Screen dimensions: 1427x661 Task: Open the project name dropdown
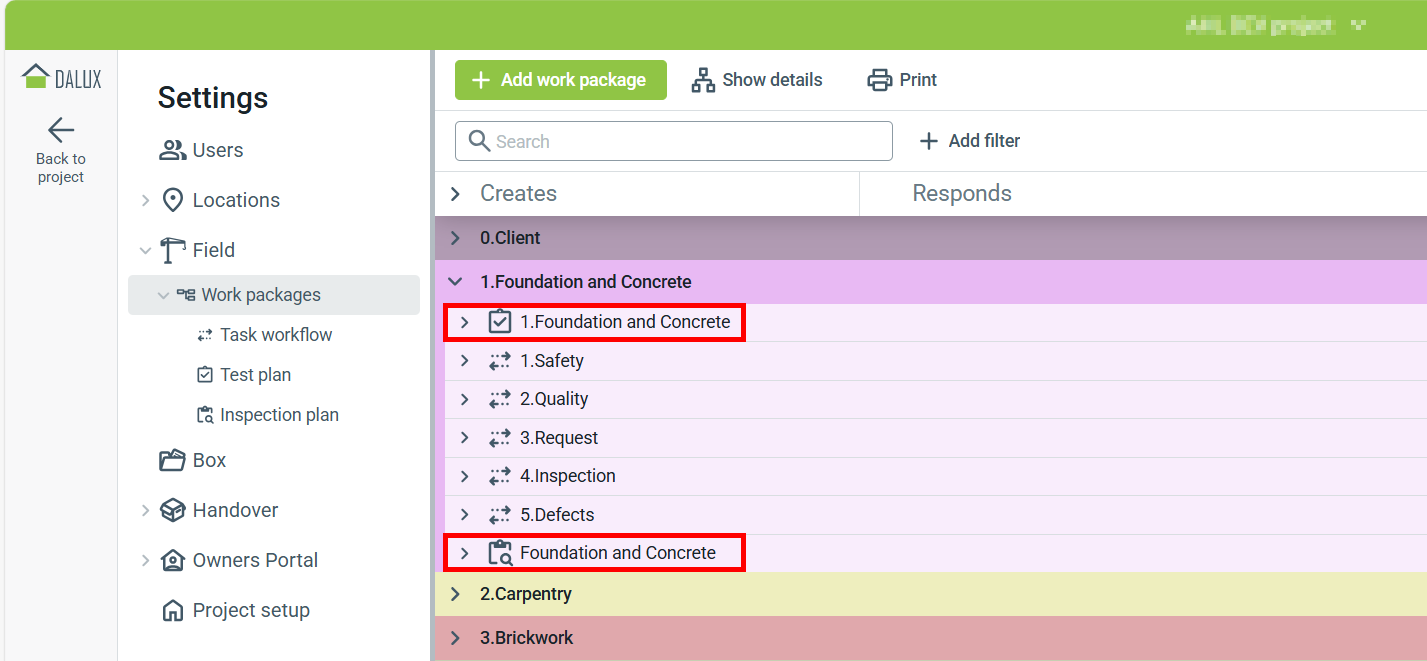[x=1358, y=25]
